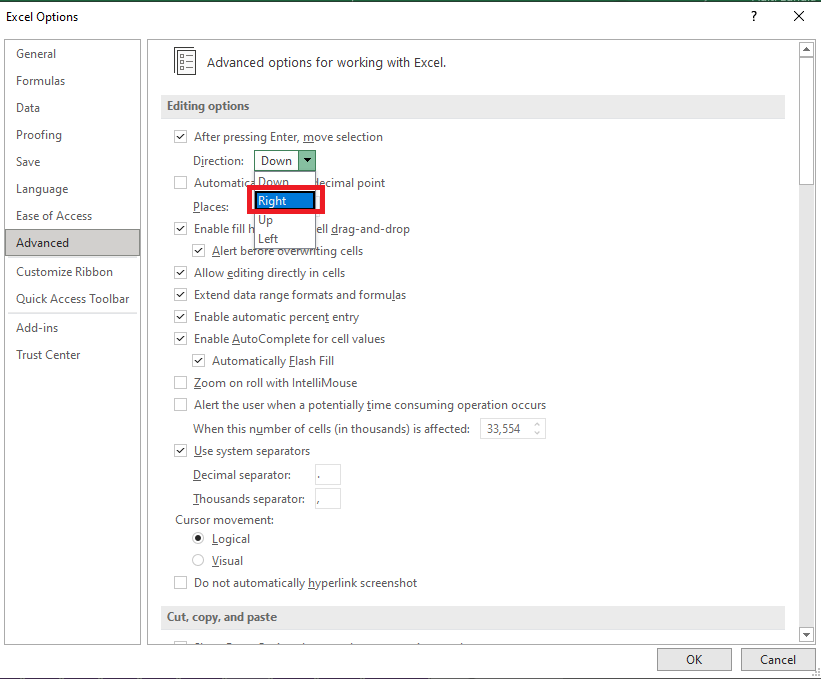Select Logical cursor movement
The image size is (821, 679).
(x=198, y=539)
